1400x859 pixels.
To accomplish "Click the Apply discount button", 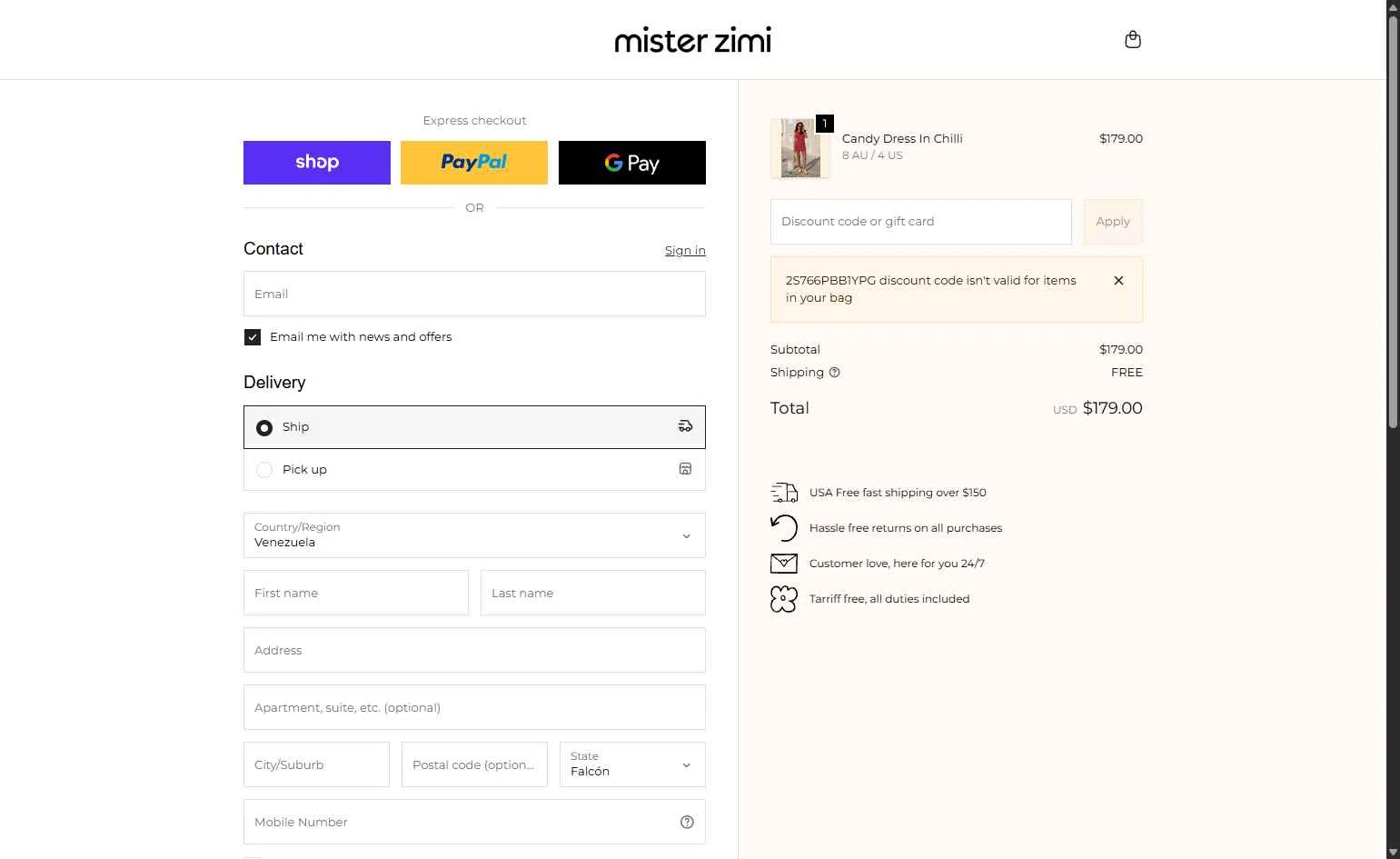I will click(x=1113, y=222).
